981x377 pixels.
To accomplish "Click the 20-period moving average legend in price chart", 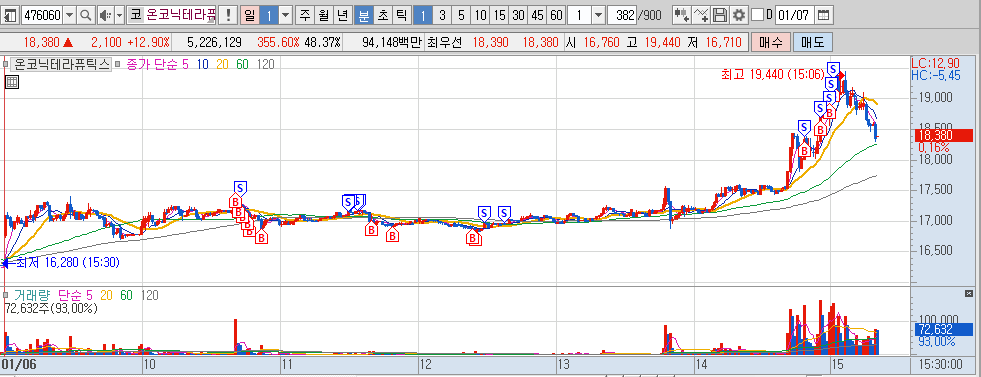I will coord(223,64).
